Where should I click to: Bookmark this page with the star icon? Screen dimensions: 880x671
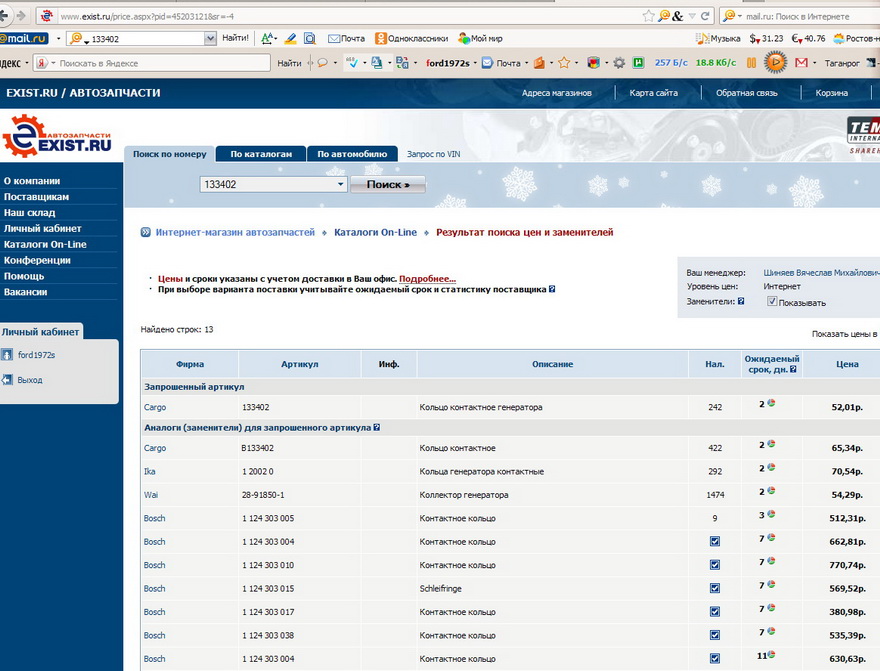click(x=648, y=16)
